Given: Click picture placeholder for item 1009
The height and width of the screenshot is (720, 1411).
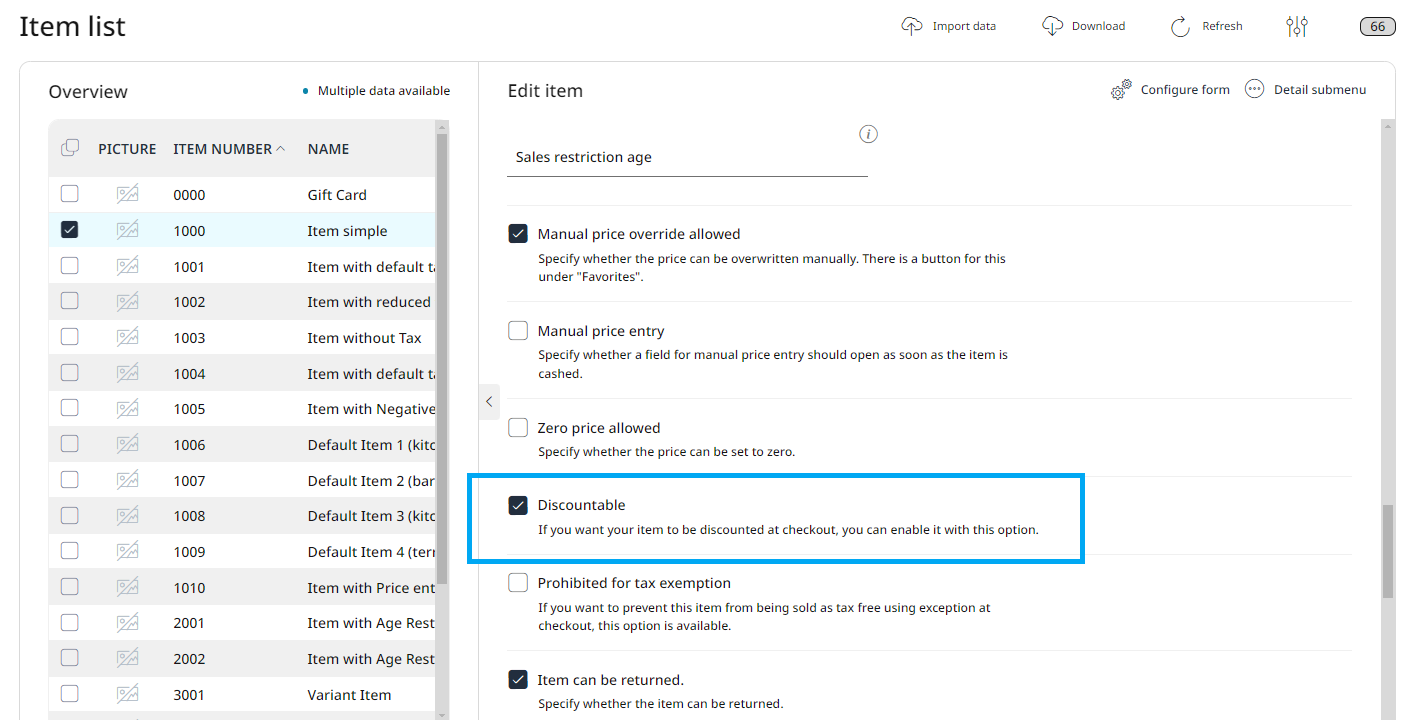Looking at the screenshot, I should coord(127,551).
